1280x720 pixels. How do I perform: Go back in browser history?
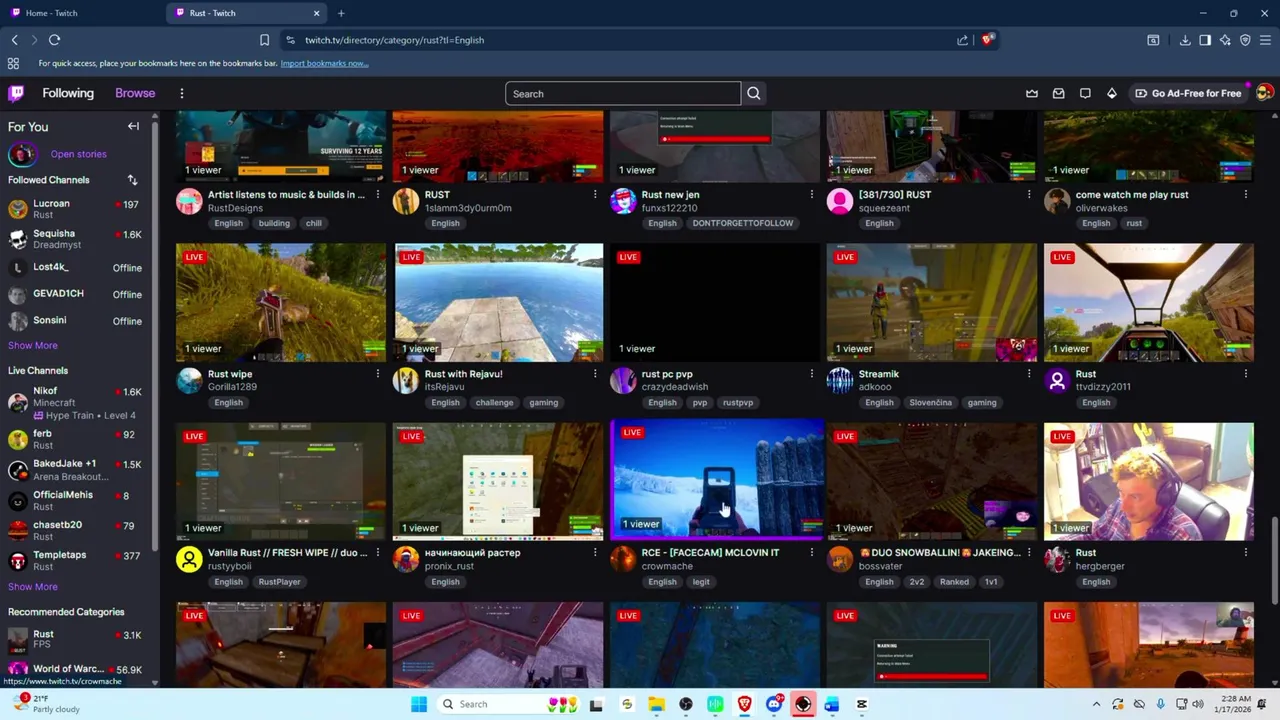coord(14,40)
